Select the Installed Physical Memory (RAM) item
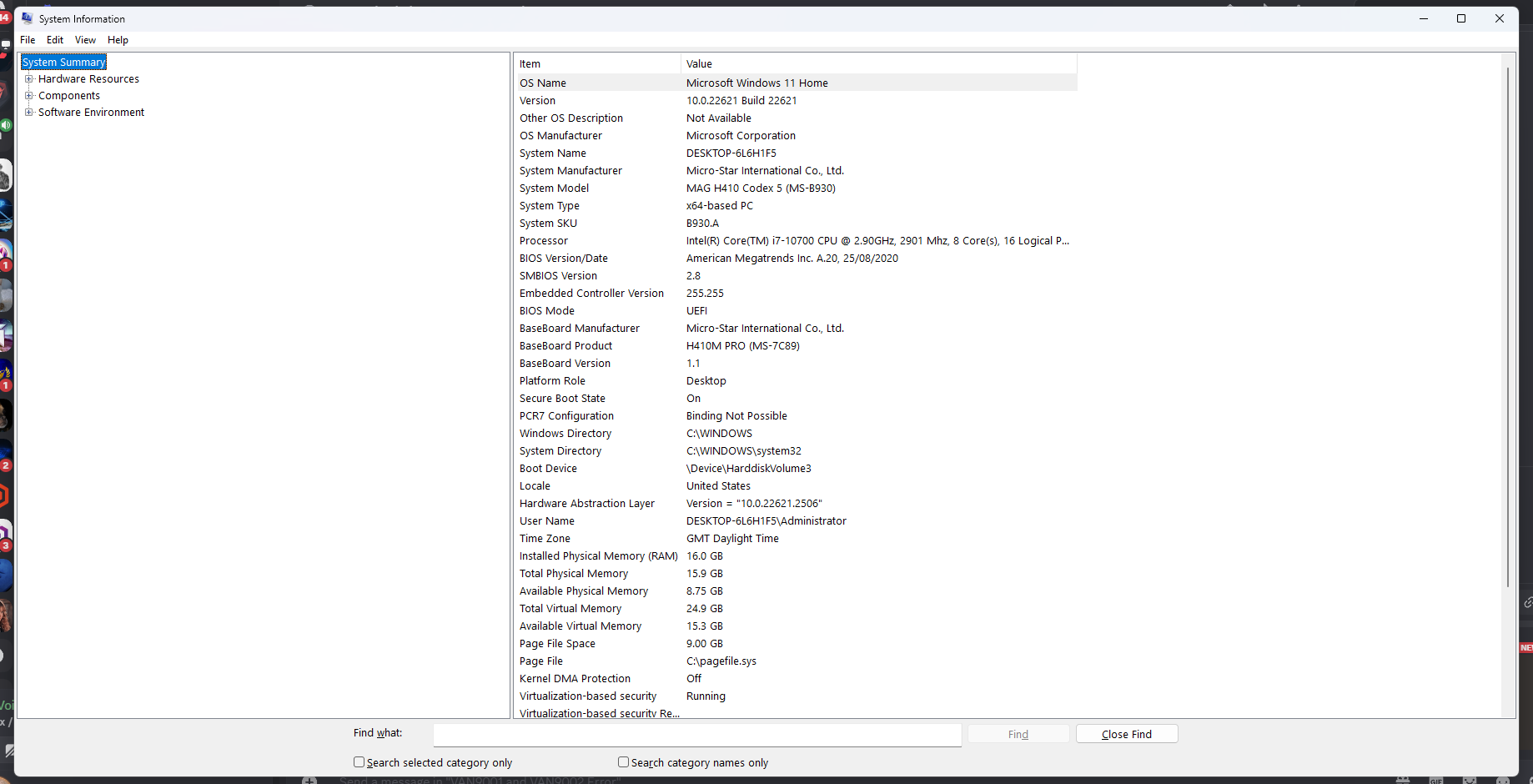The width and height of the screenshot is (1533, 784). (599, 556)
